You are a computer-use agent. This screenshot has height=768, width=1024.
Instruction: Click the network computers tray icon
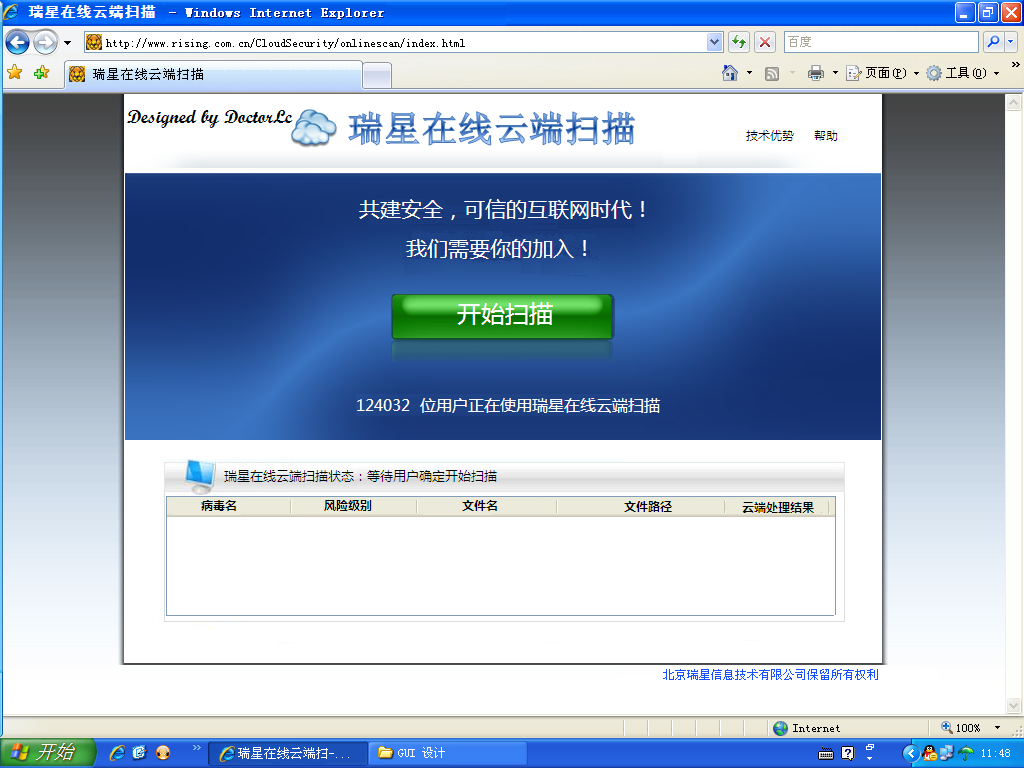[x=947, y=754]
